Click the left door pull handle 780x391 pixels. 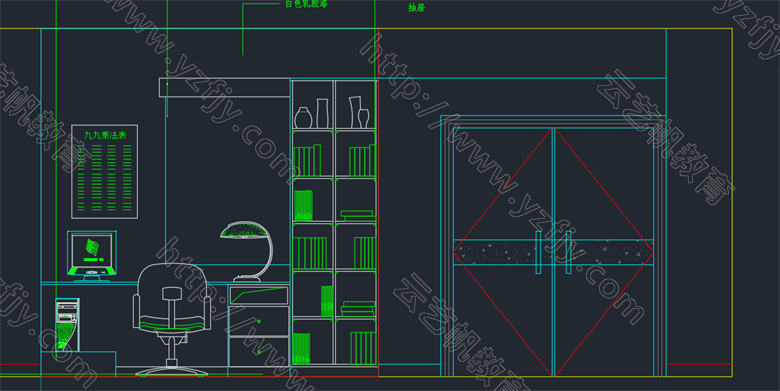pos(538,252)
